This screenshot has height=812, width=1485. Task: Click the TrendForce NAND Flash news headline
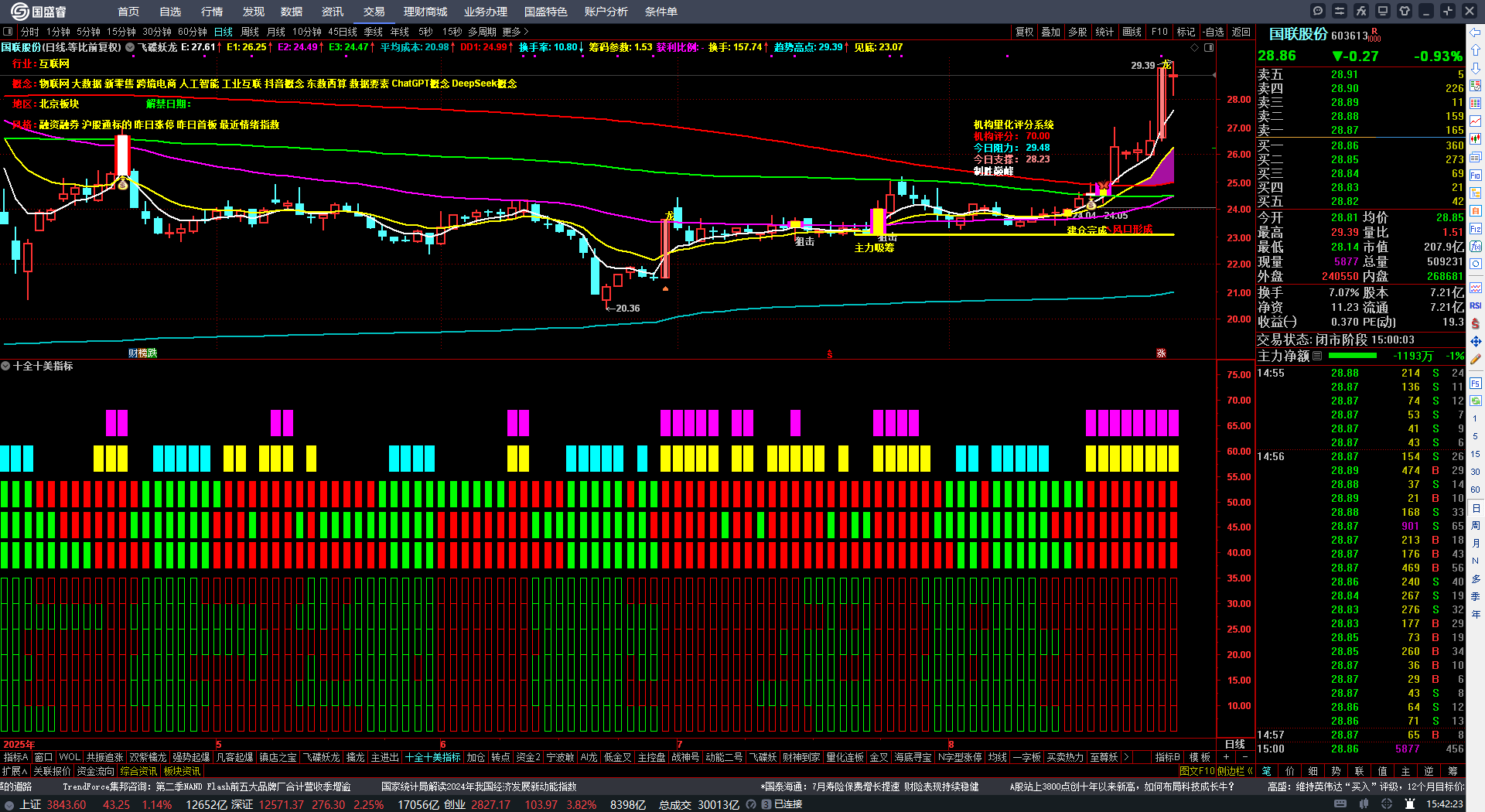207,786
